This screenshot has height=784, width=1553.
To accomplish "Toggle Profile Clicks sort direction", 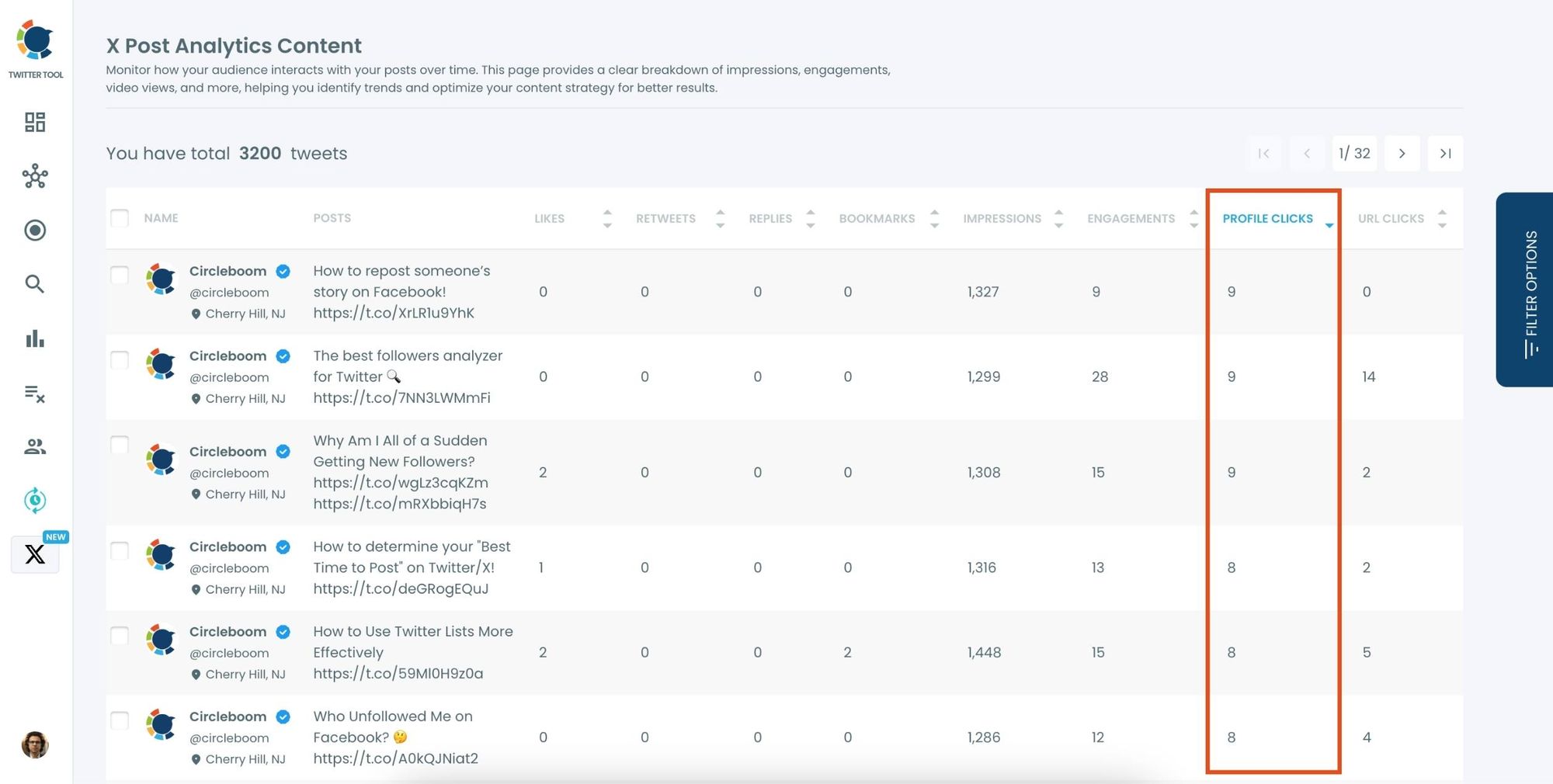I will [x=1329, y=226].
